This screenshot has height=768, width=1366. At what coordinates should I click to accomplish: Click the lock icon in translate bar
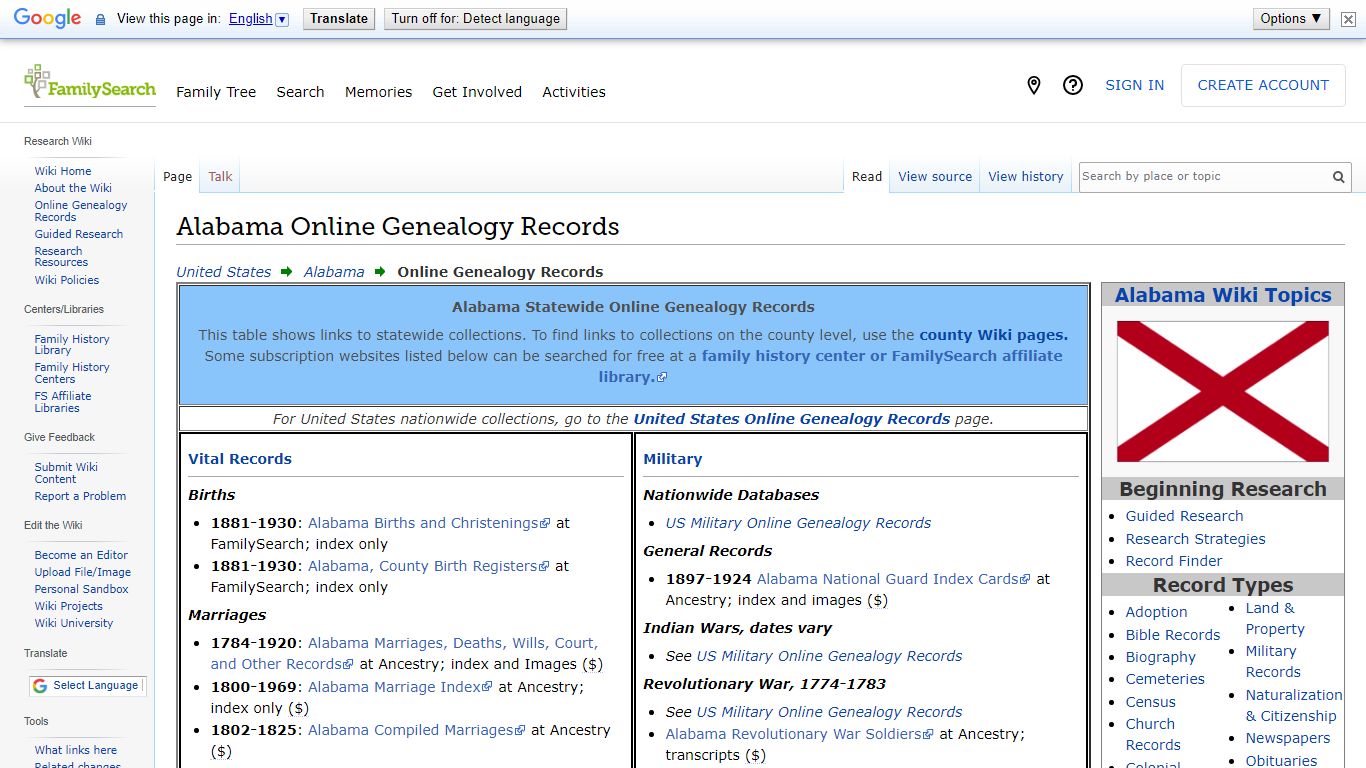pyautogui.click(x=100, y=19)
